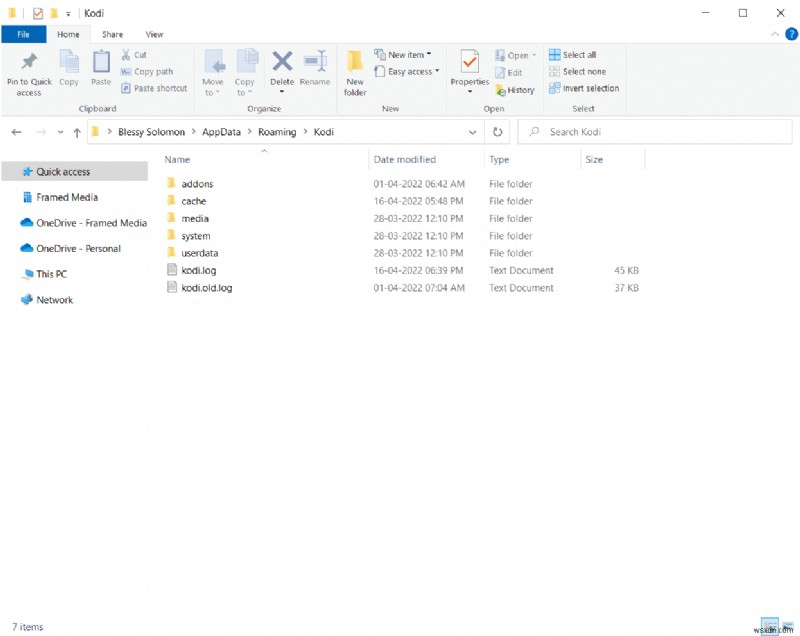Click the Open command in ribbon

(515, 55)
